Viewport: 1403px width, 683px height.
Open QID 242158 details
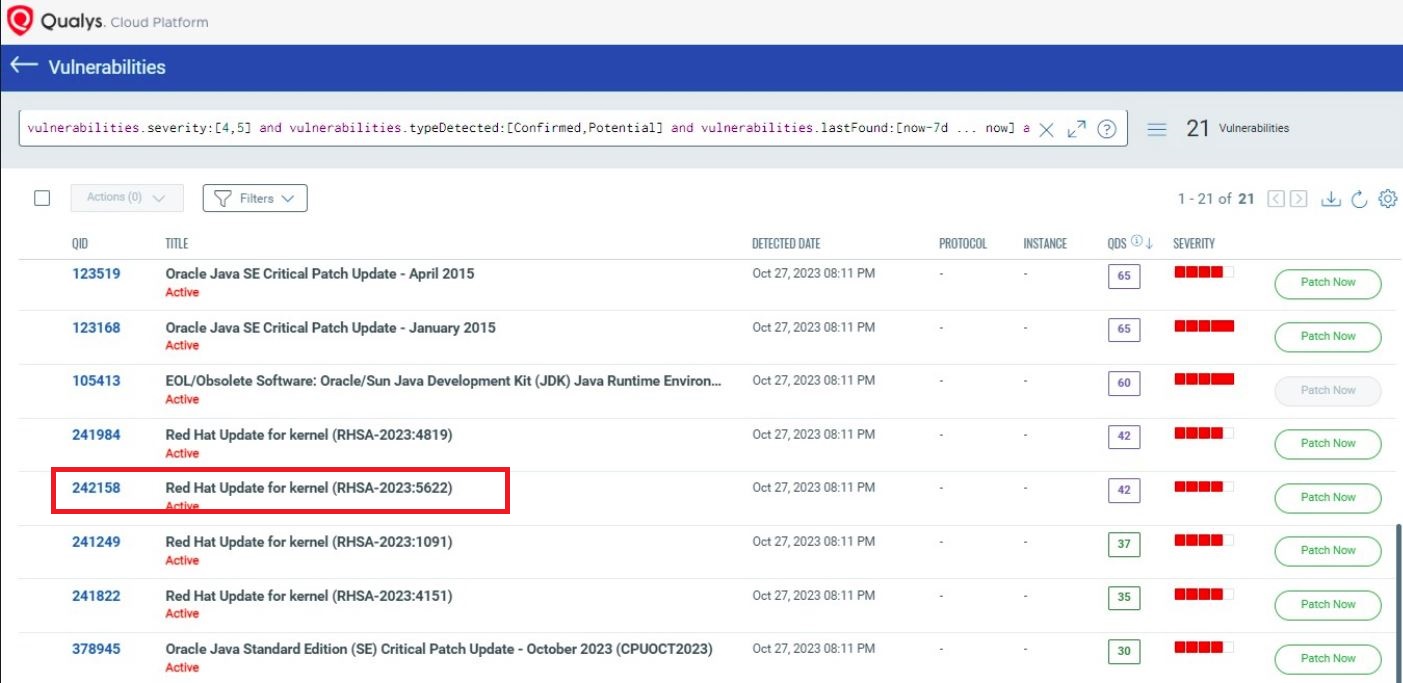click(96, 488)
